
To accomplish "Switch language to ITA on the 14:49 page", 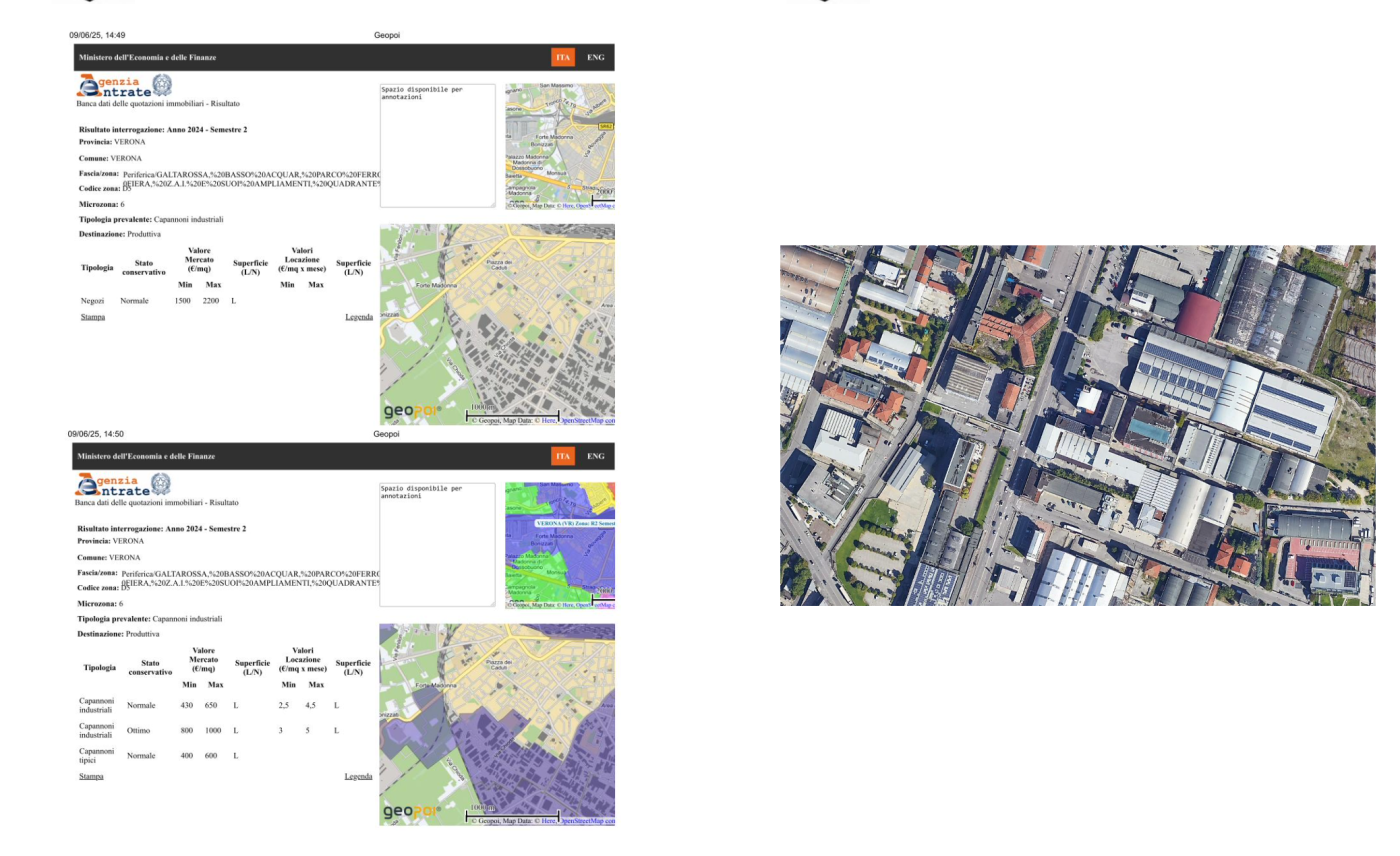I will click(563, 57).
